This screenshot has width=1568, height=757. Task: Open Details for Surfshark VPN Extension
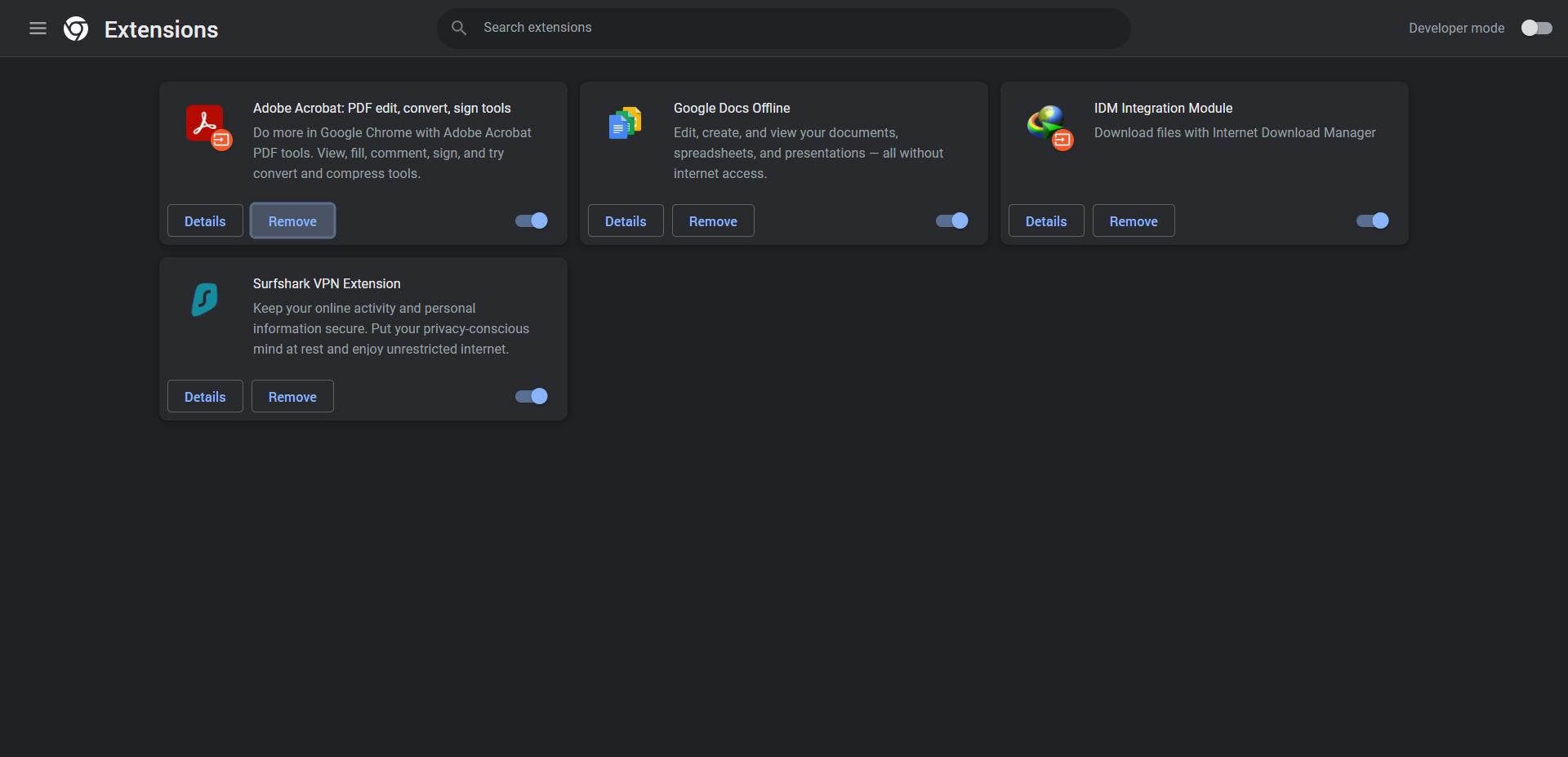point(205,396)
